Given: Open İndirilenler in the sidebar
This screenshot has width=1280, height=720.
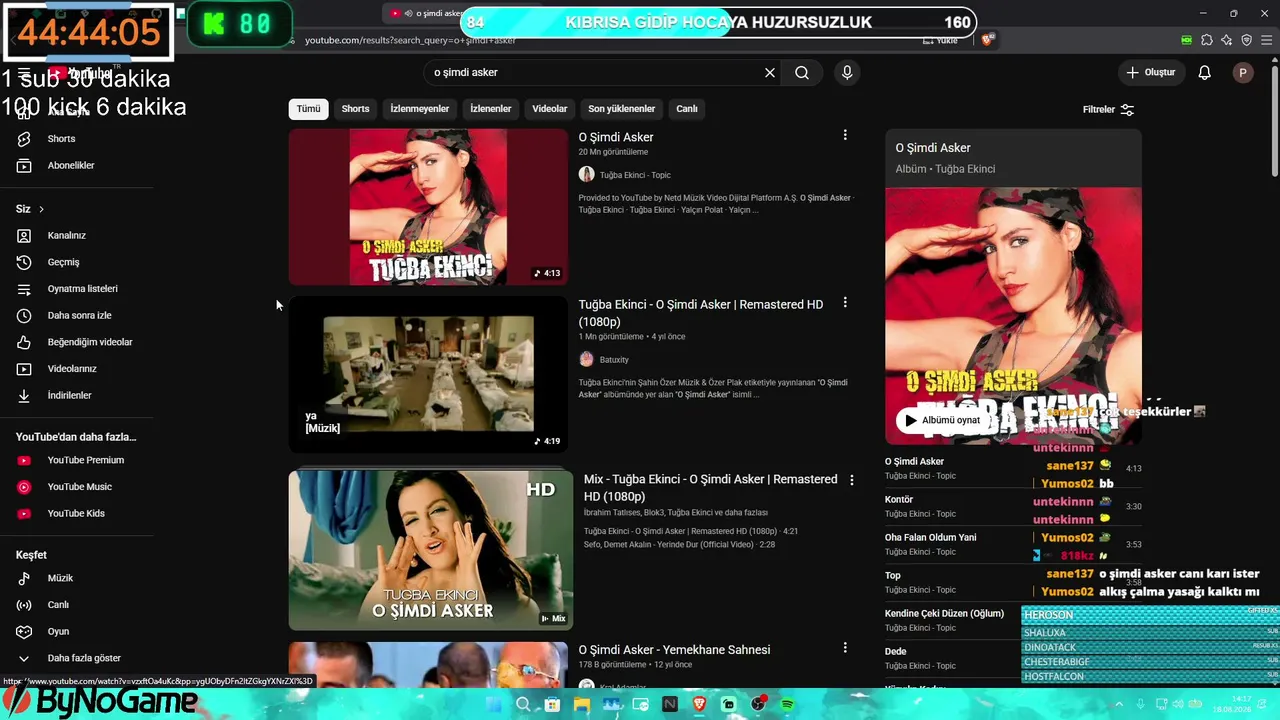Looking at the screenshot, I should tap(69, 396).
